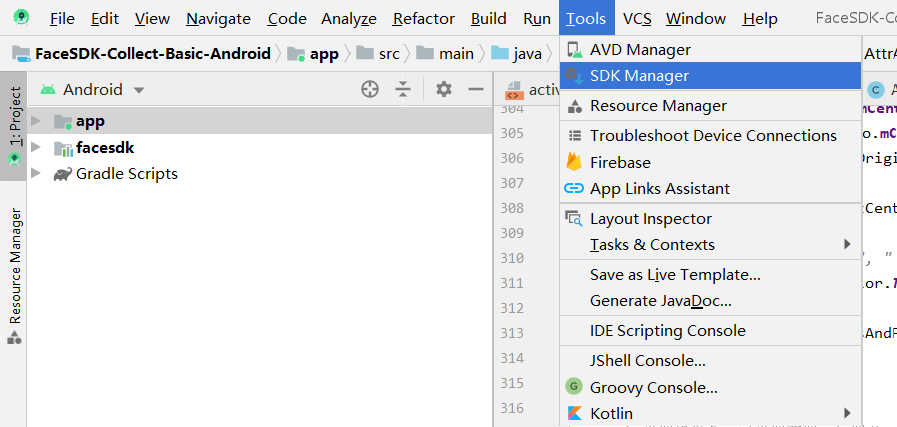Close the highlighted Tools menu
The width and height of the screenshot is (897, 427).
(586, 19)
